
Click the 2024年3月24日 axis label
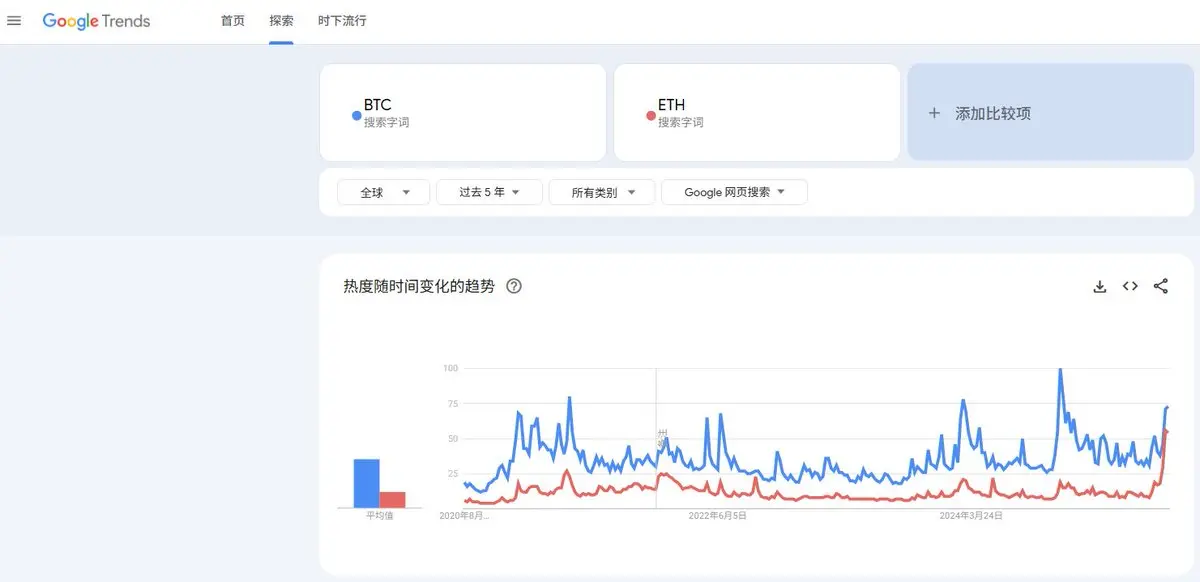coord(971,516)
